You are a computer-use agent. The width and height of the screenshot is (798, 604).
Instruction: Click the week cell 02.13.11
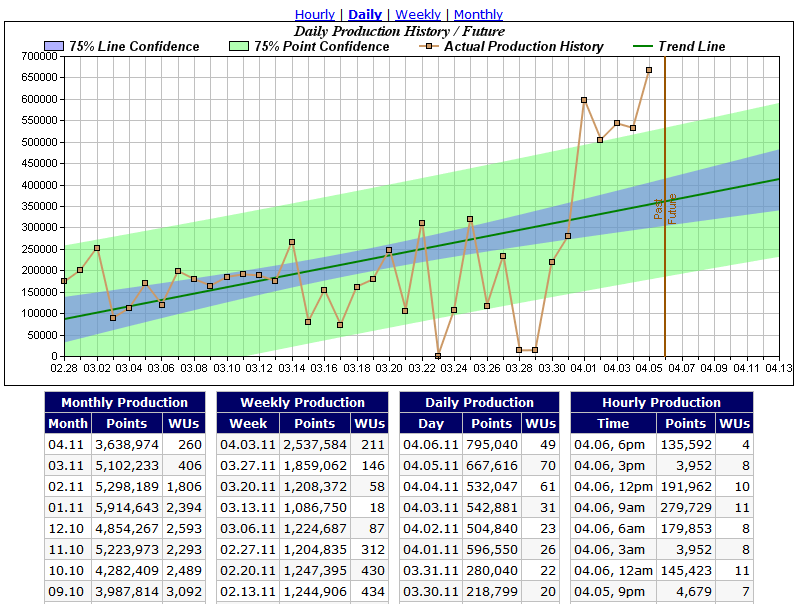(x=248, y=592)
